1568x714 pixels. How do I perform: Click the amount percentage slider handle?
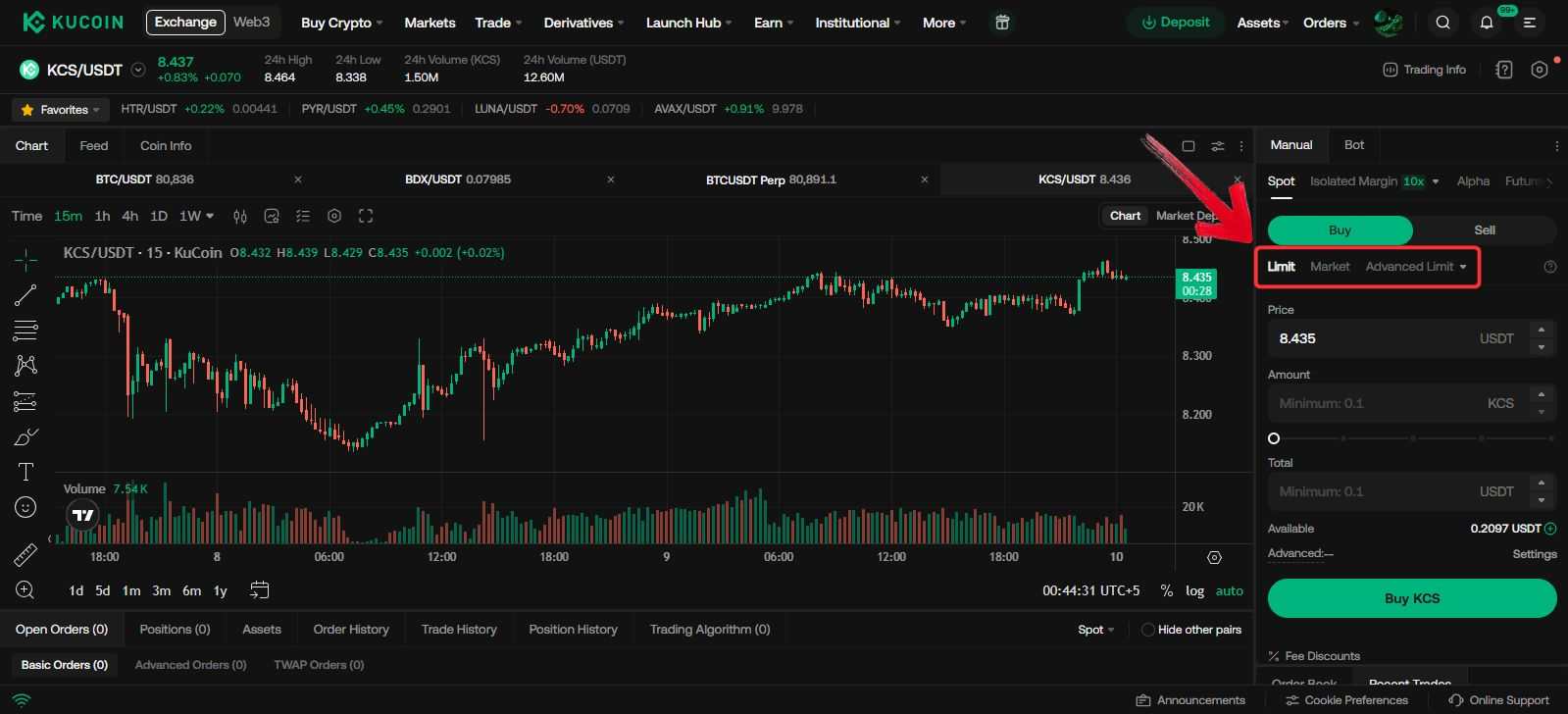pyautogui.click(x=1274, y=438)
